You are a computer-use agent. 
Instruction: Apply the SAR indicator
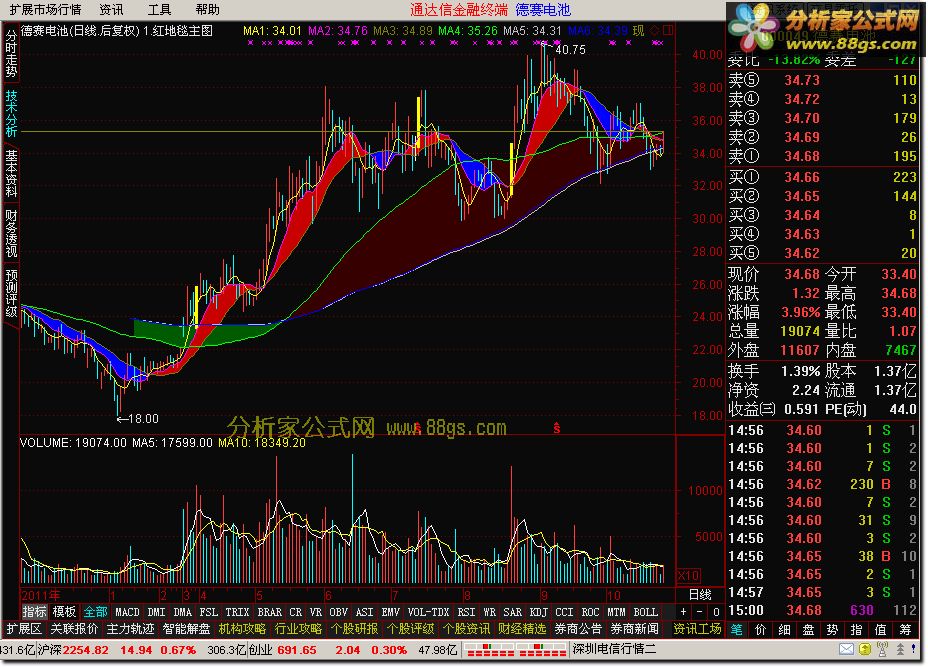click(513, 612)
